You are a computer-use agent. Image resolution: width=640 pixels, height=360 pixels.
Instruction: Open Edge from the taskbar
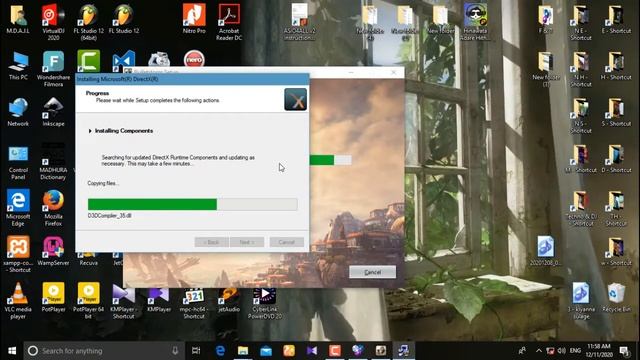tap(220, 351)
